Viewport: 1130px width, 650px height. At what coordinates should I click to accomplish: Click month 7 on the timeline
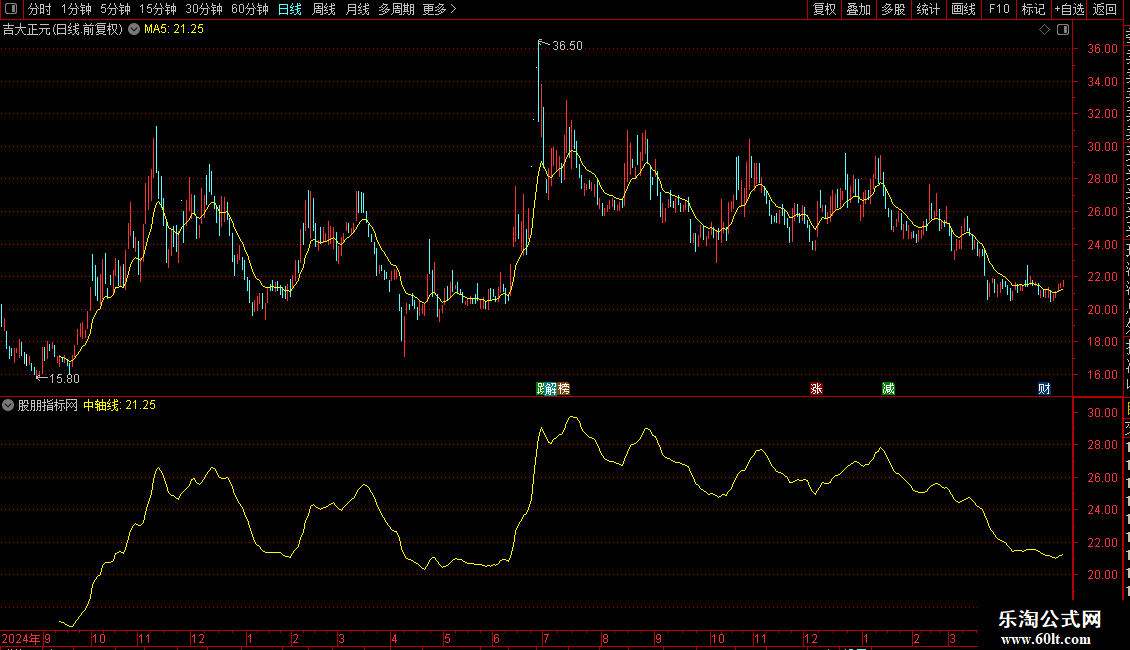(x=546, y=638)
